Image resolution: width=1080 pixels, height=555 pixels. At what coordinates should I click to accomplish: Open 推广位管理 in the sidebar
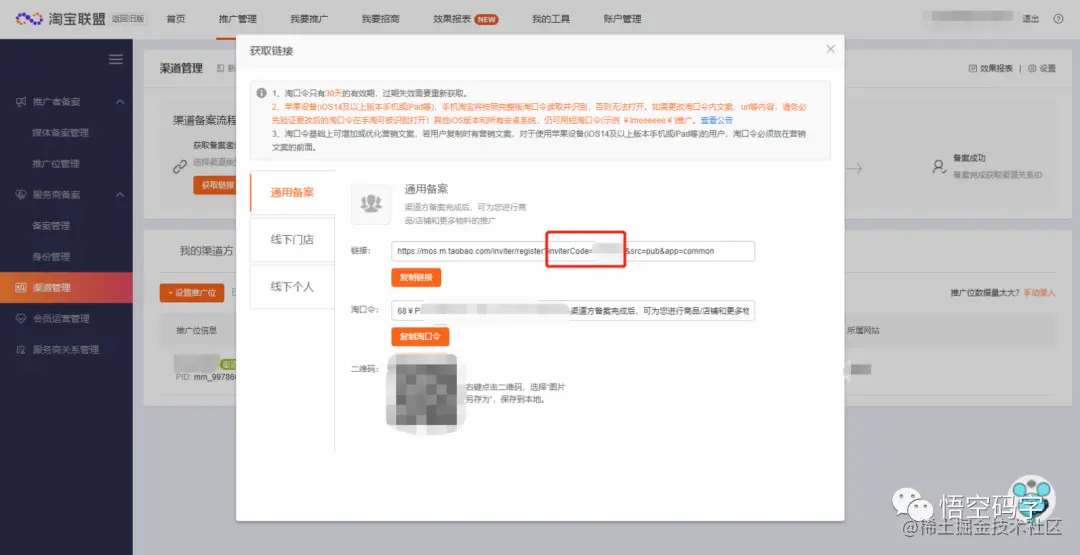pos(56,164)
